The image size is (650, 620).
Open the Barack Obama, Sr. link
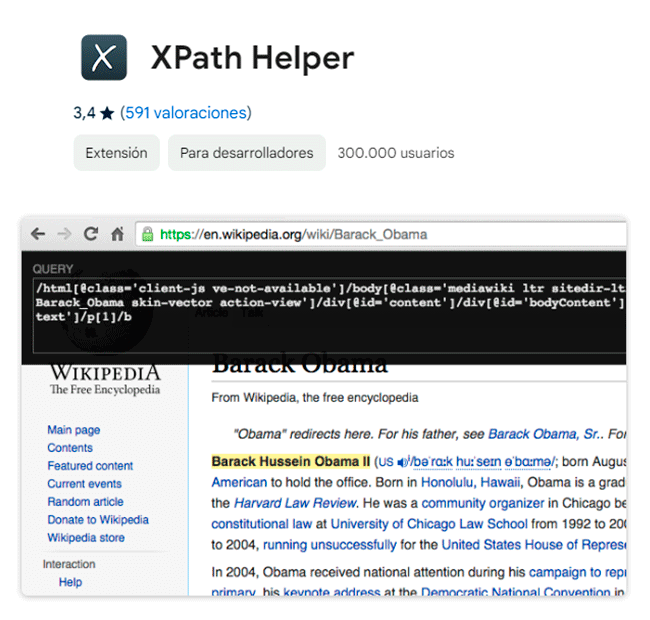544,434
